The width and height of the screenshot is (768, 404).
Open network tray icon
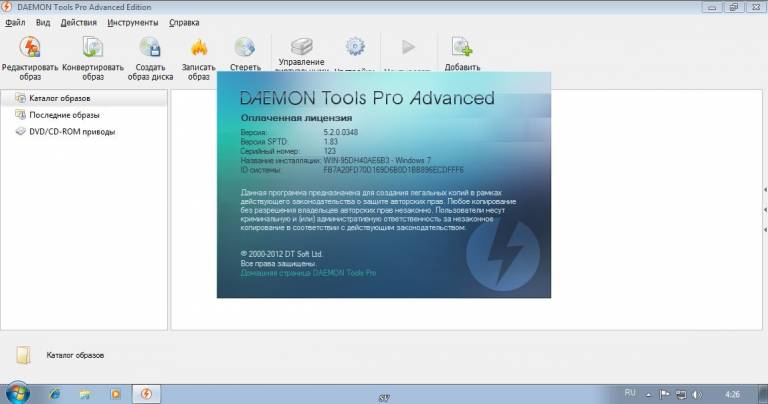(681, 394)
